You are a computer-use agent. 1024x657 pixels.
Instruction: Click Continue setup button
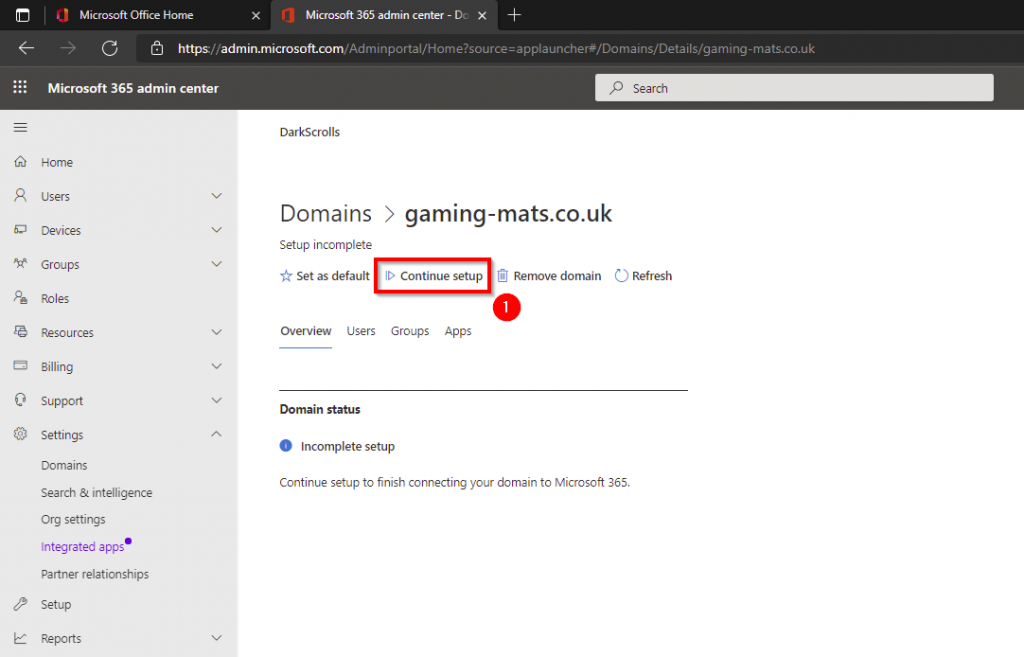[x=434, y=276]
